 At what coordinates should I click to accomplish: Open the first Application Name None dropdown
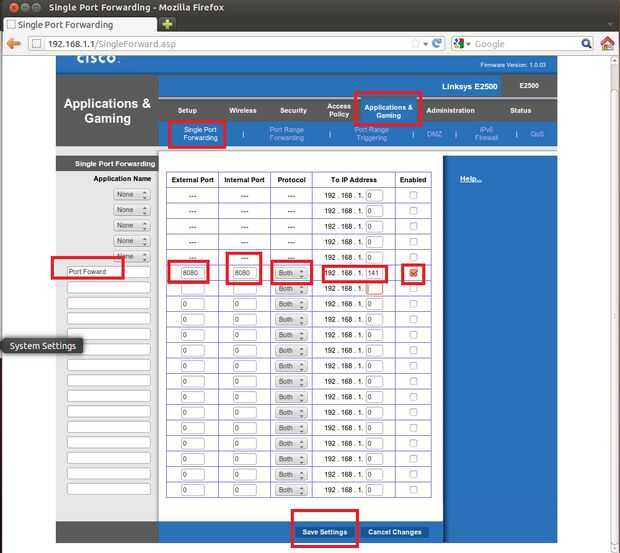point(132,194)
